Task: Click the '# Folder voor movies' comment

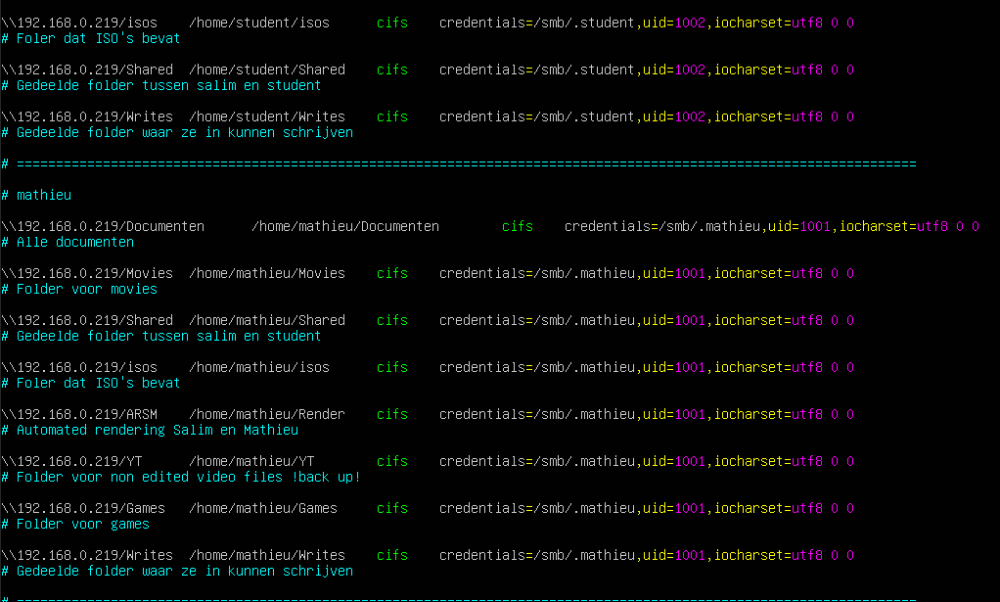Action: click(x=79, y=290)
